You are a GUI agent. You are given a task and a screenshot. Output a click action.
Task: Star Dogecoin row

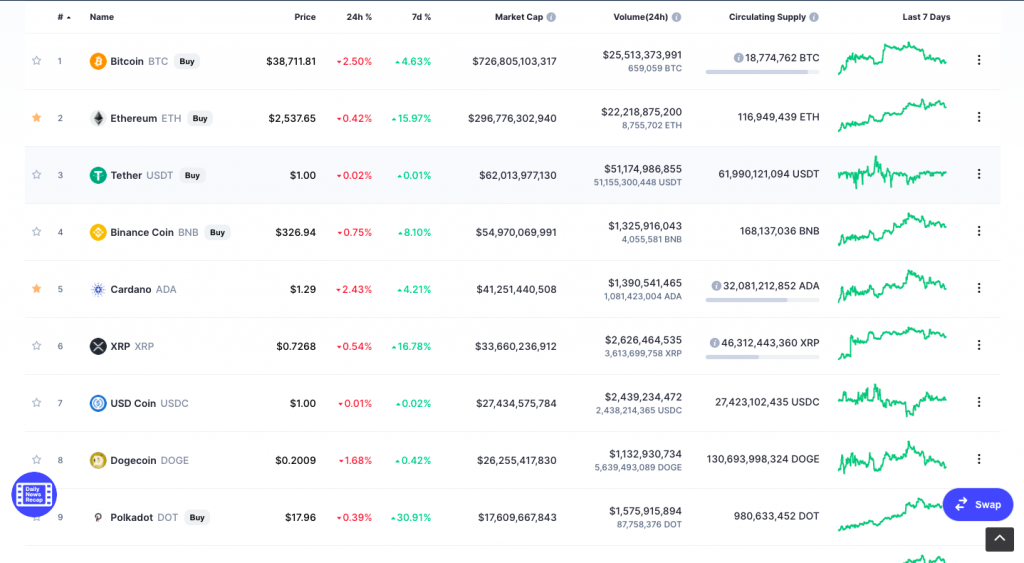coord(37,459)
